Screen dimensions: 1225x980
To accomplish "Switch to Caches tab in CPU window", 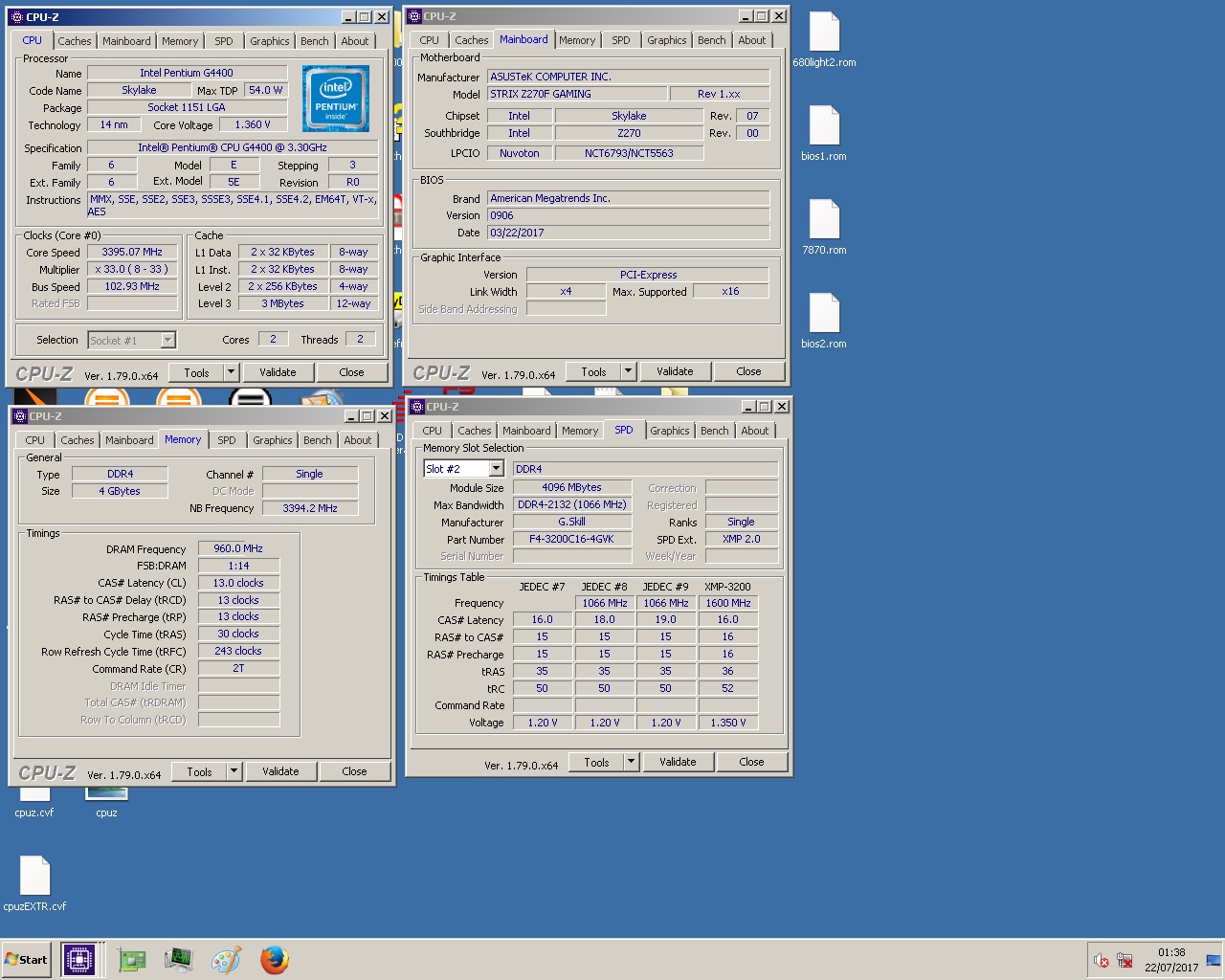I will click(x=75, y=41).
